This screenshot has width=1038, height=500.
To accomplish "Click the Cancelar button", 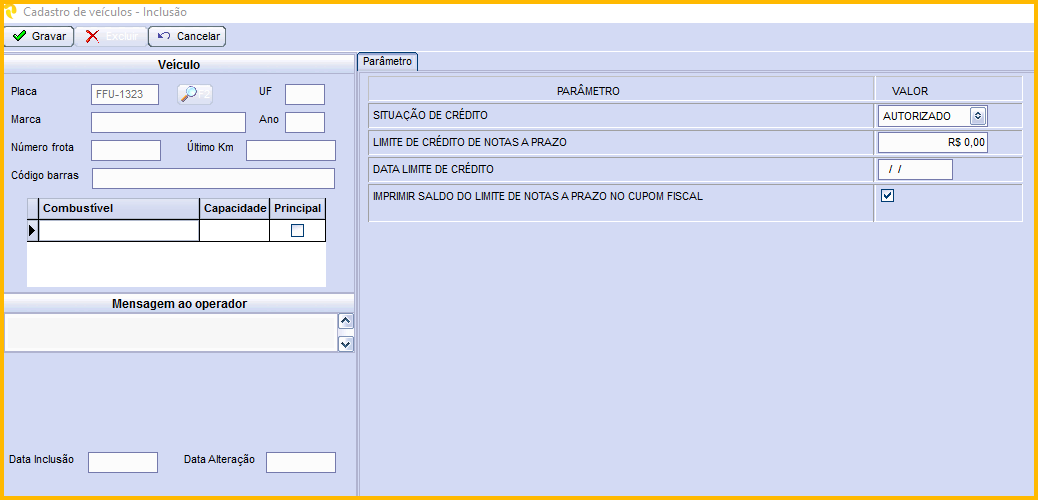I will [x=187, y=36].
